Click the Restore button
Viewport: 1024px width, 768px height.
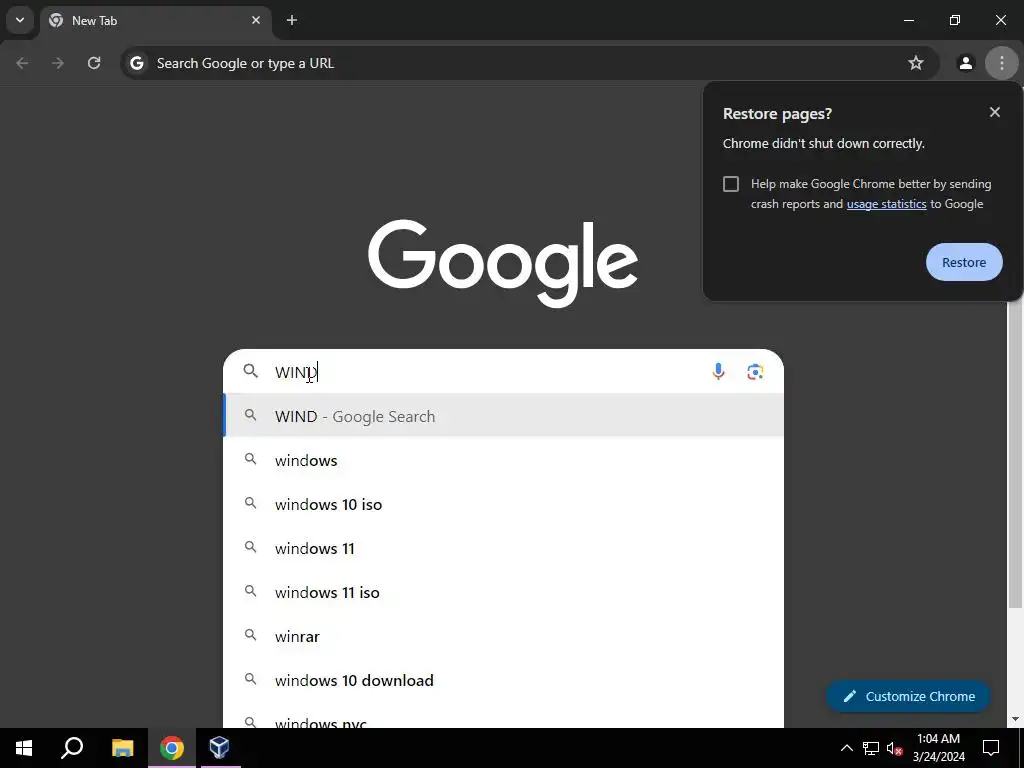964,263
